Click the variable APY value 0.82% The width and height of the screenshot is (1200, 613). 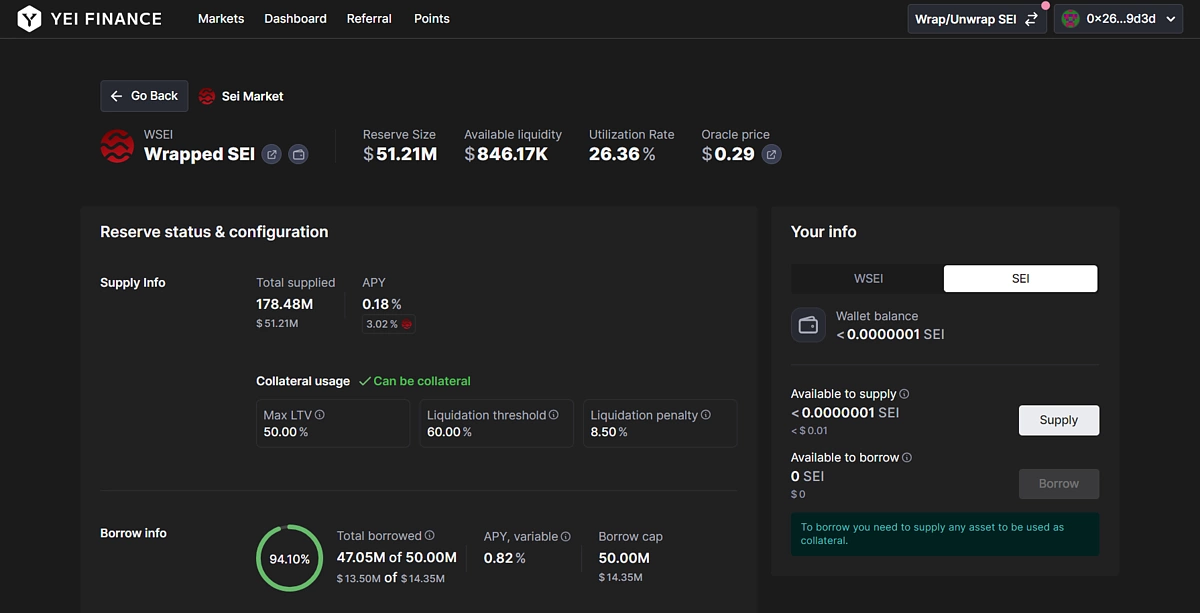[x=505, y=558]
